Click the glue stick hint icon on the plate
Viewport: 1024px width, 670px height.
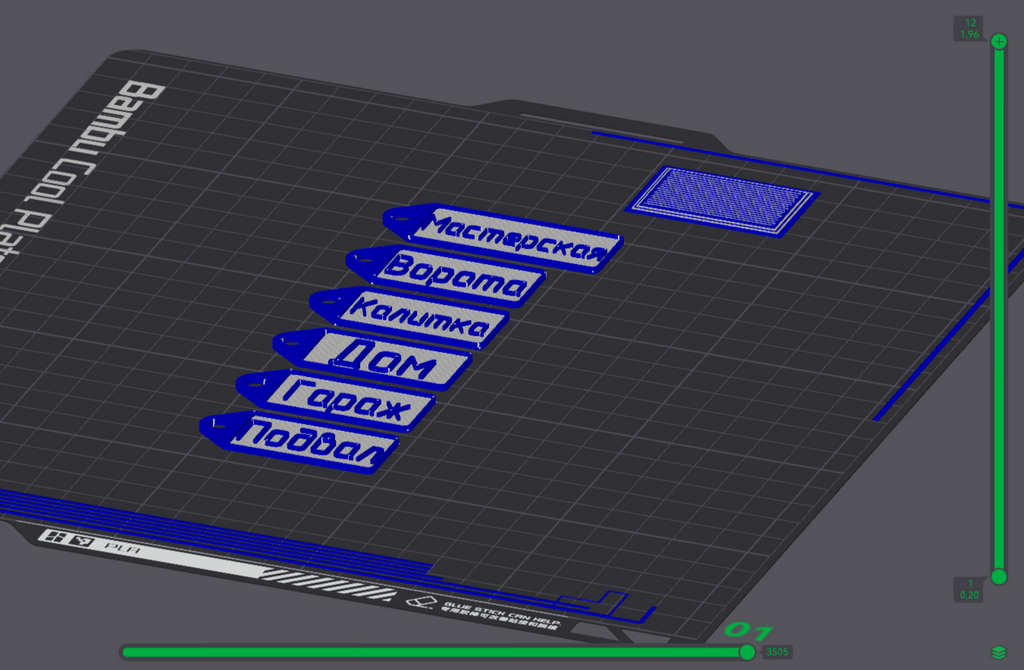point(421,601)
